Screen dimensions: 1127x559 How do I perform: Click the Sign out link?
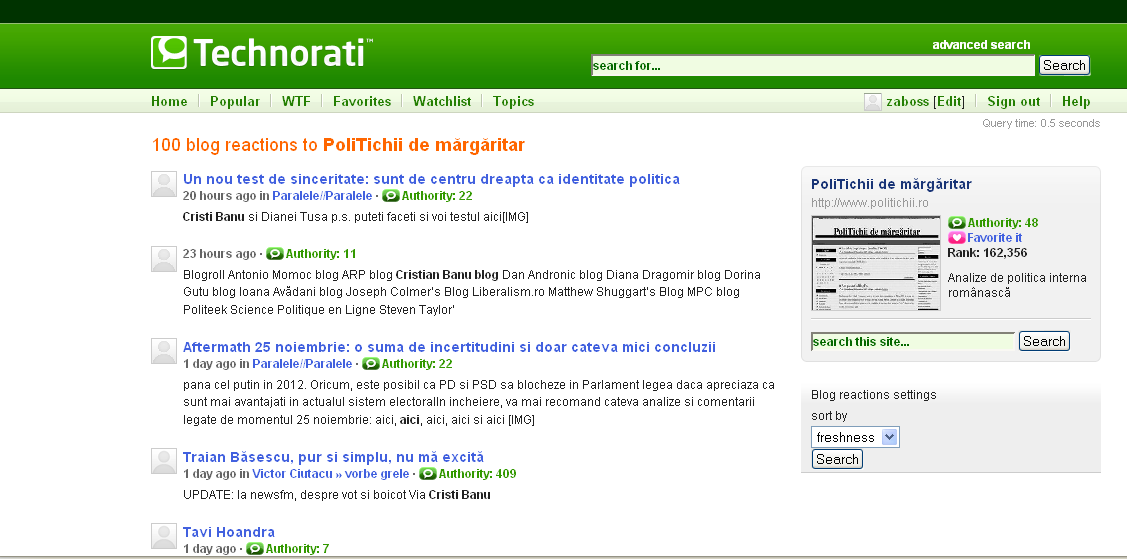(1013, 101)
